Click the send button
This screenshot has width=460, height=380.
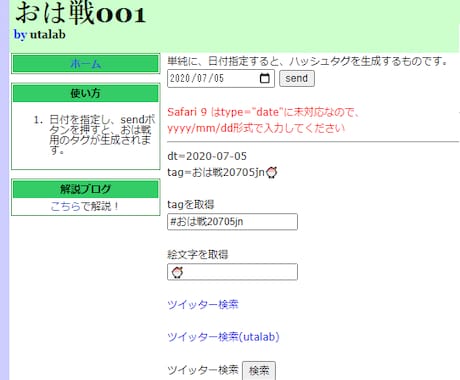tap(297, 79)
